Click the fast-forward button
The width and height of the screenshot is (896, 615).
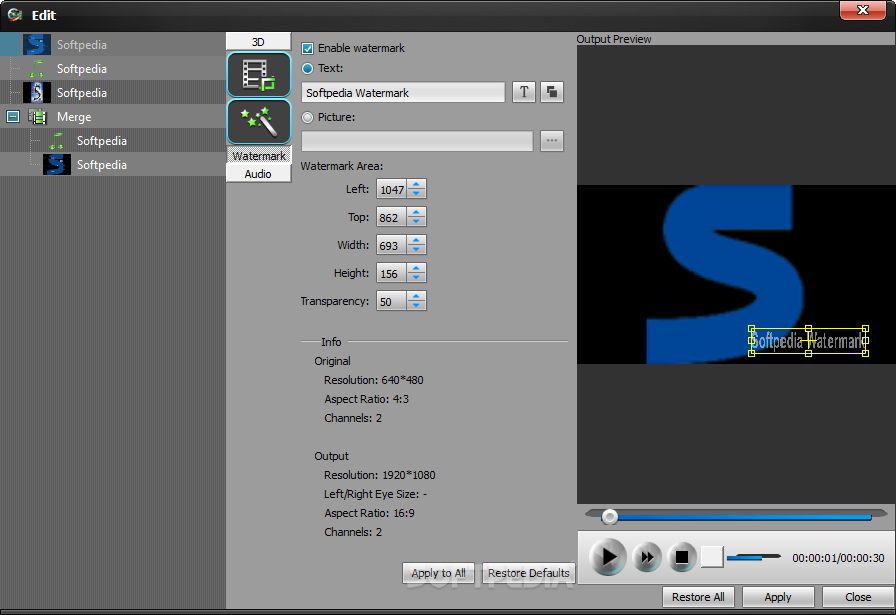pyautogui.click(x=647, y=557)
